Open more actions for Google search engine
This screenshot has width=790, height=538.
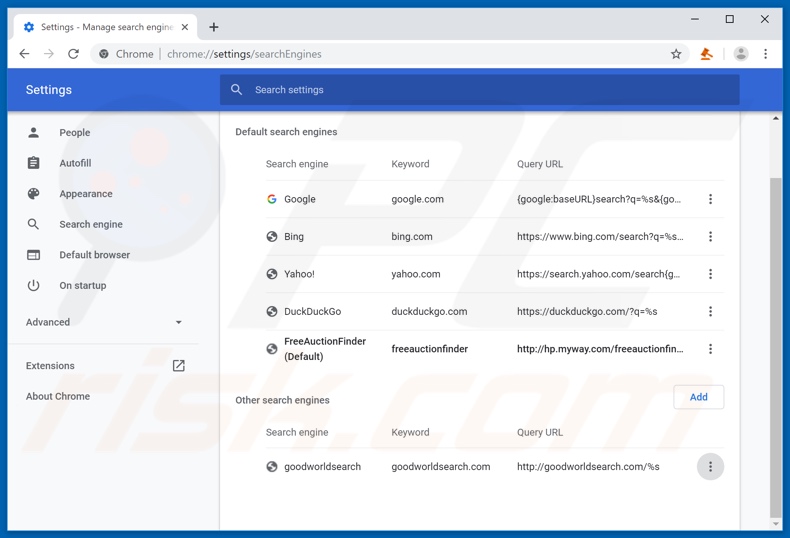click(x=710, y=199)
